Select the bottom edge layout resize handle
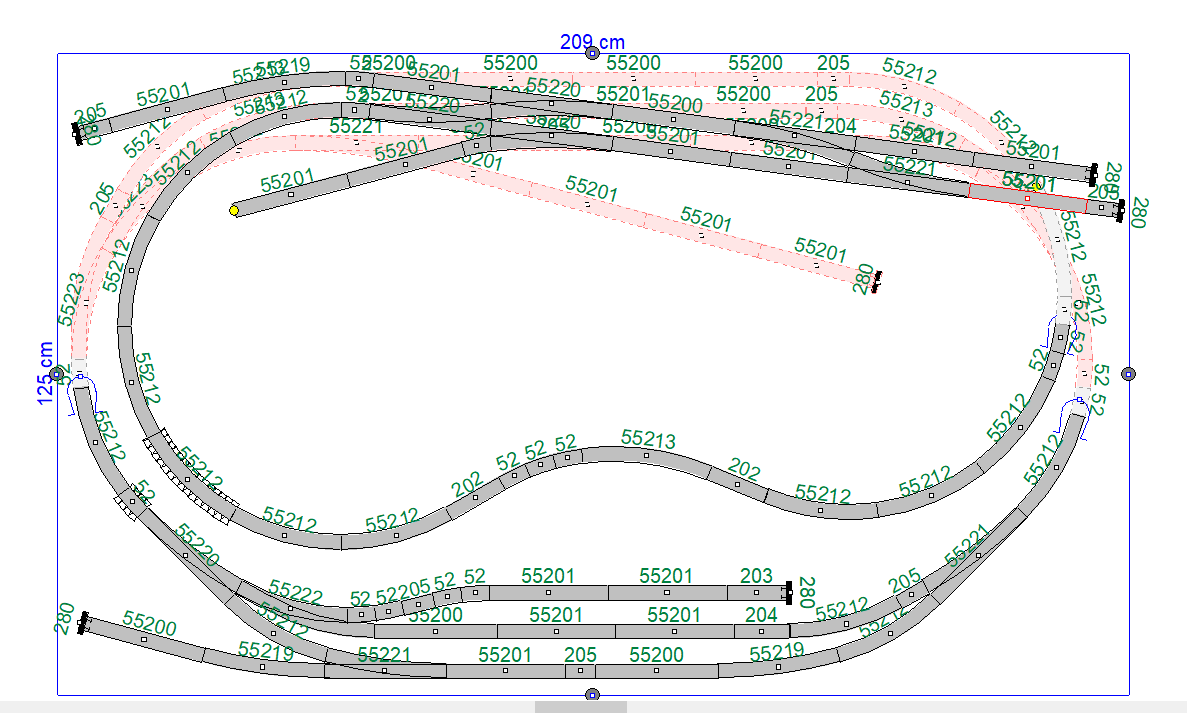 592,694
